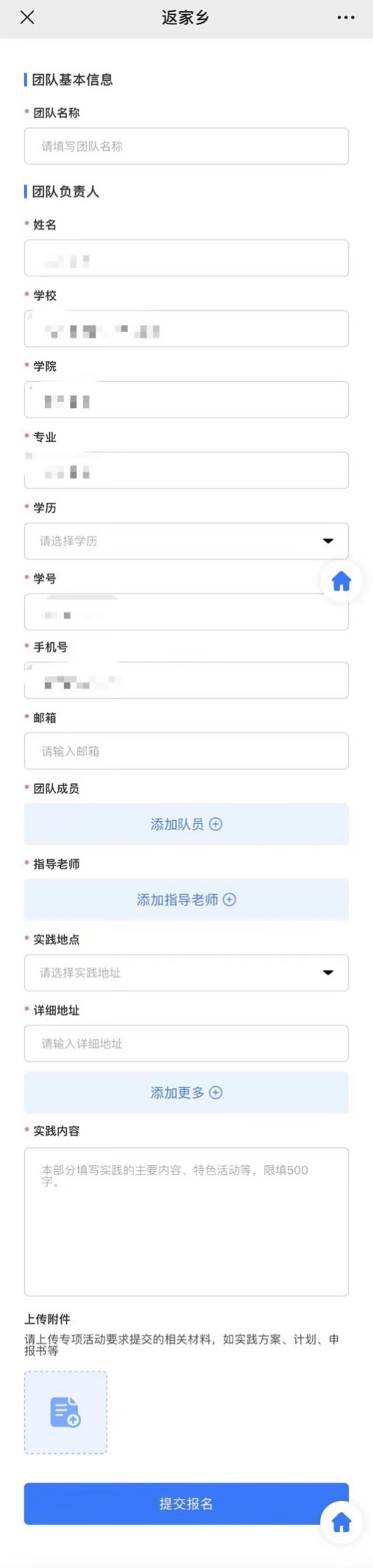The image size is (373, 1568).
Task: Submit the form with 提交报名 button
Action: [186, 1503]
